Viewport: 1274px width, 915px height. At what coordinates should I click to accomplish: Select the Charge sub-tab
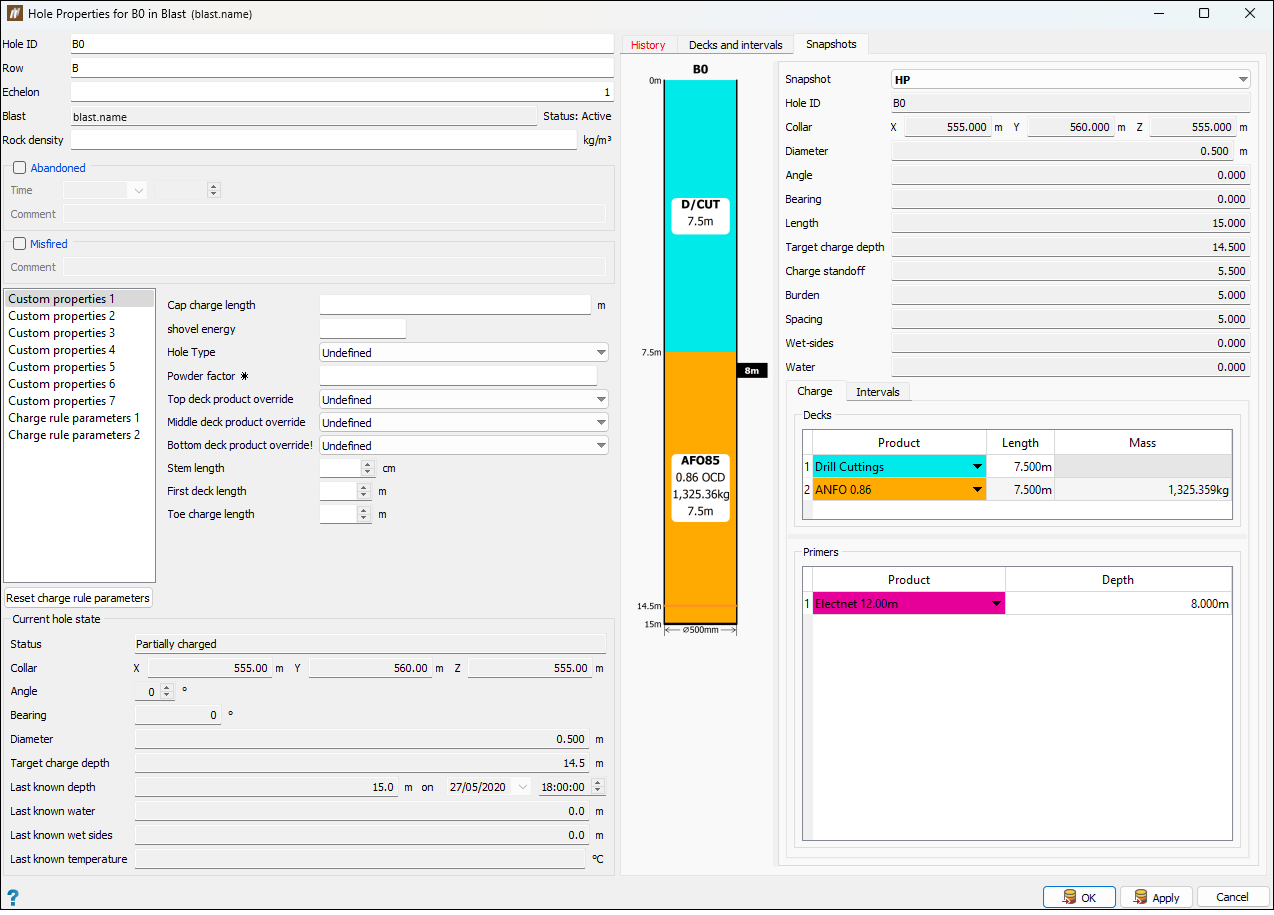pos(815,391)
